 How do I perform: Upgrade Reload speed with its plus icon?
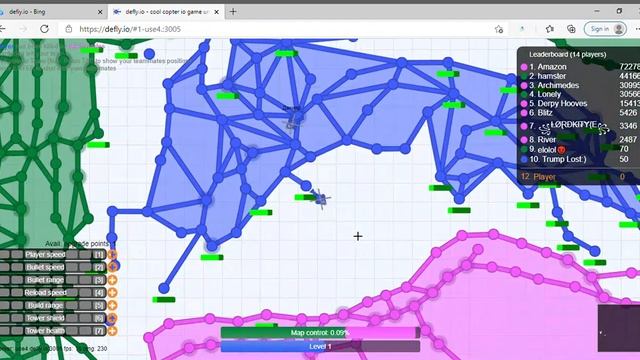coord(112,293)
